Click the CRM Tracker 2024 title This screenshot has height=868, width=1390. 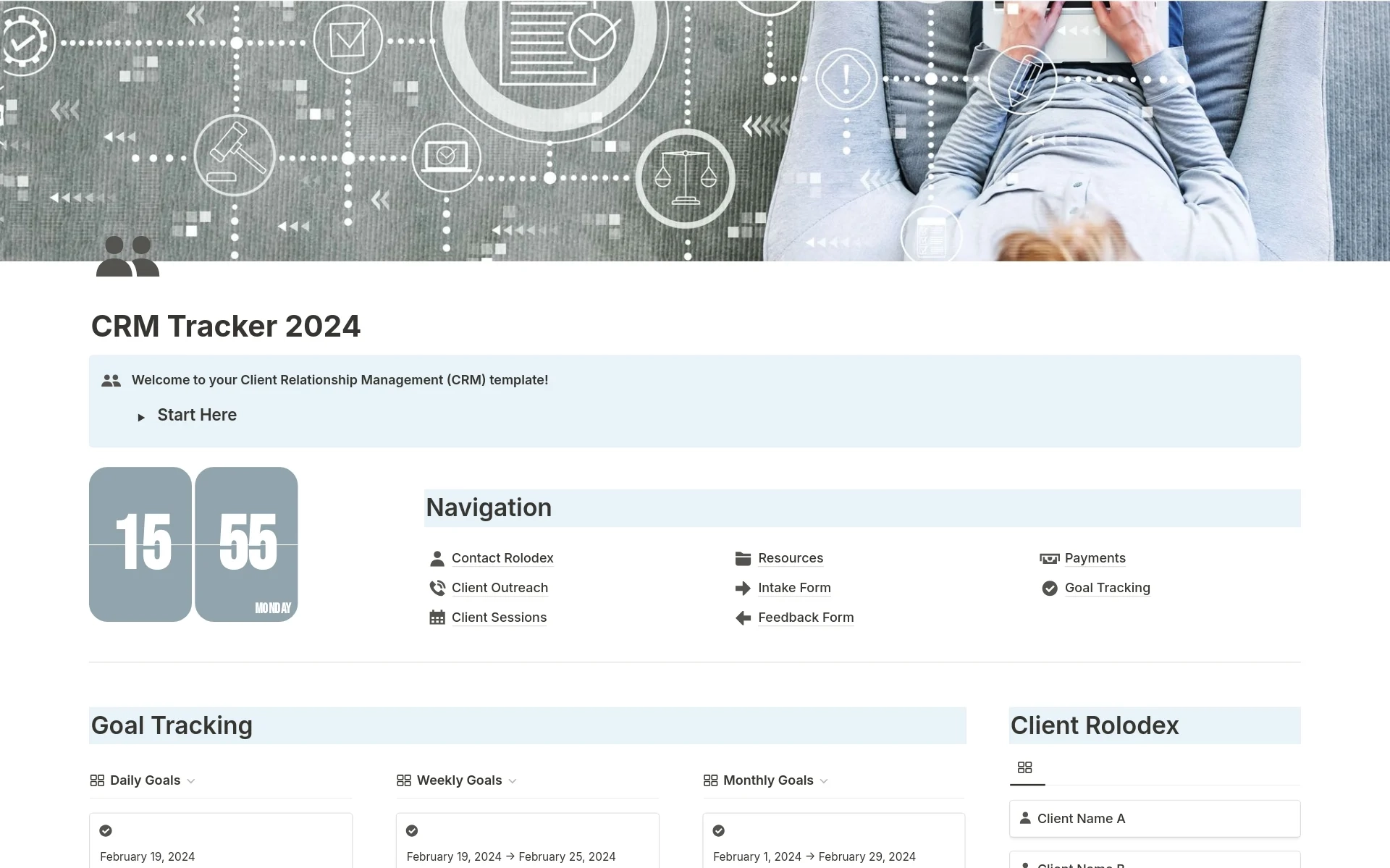click(226, 325)
